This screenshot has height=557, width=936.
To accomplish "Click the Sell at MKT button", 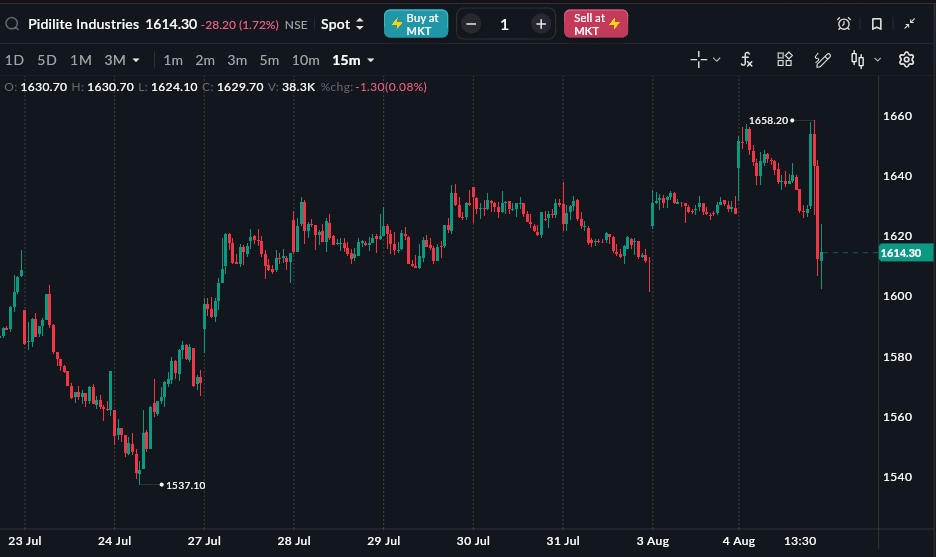I will point(596,24).
